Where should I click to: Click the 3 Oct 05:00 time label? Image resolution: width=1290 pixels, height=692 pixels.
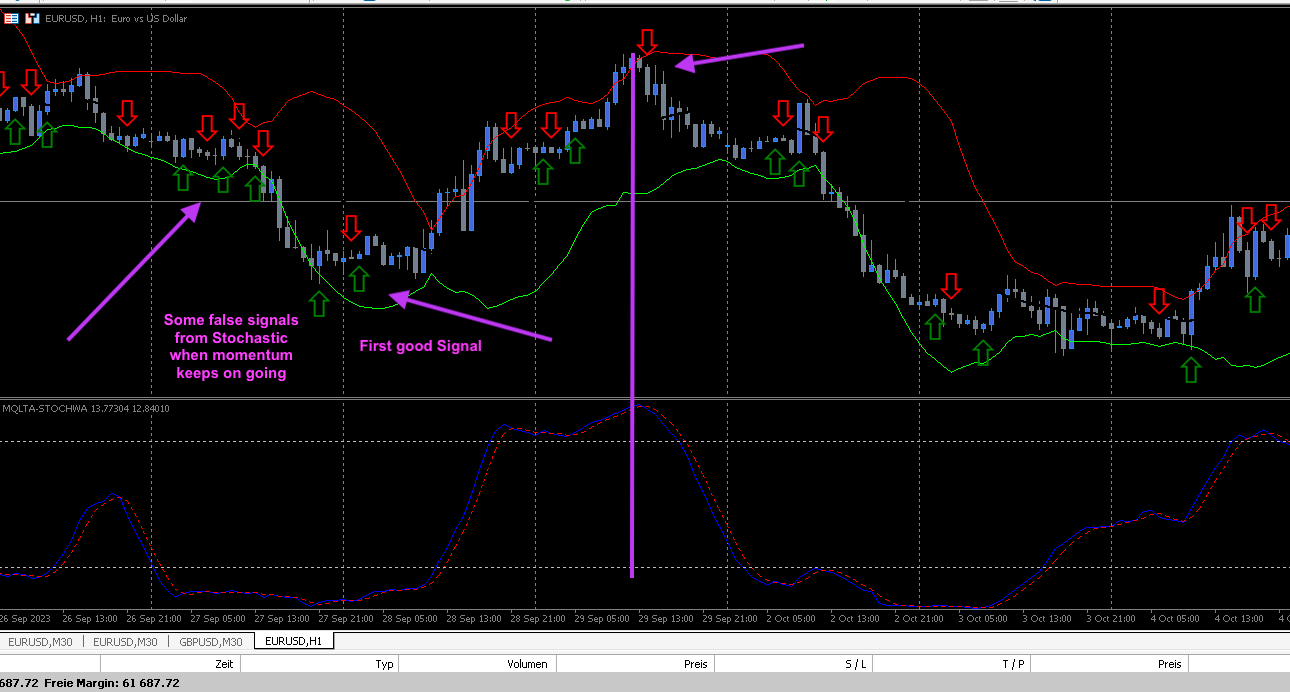pos(984,619)
